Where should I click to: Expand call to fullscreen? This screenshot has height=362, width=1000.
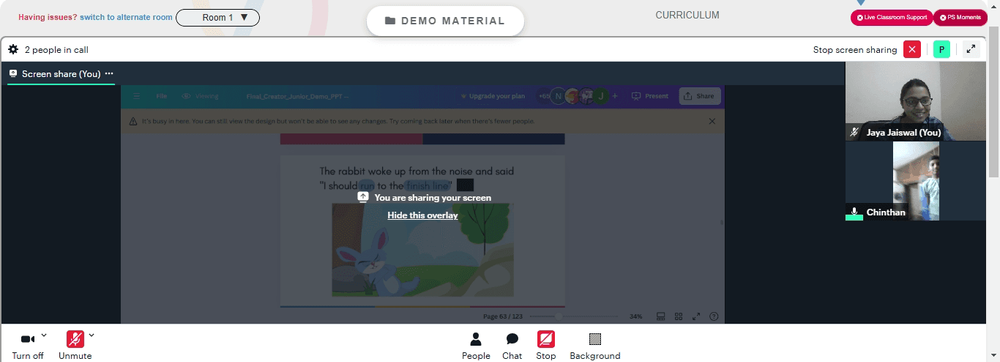pyautogui.click(x=971, y=50)
